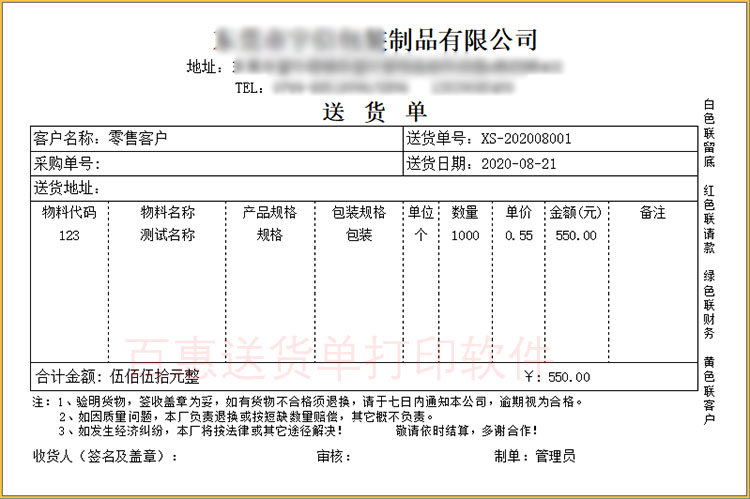
Task: Click note 3 about 经济纠纷
Action: [200, 431]
